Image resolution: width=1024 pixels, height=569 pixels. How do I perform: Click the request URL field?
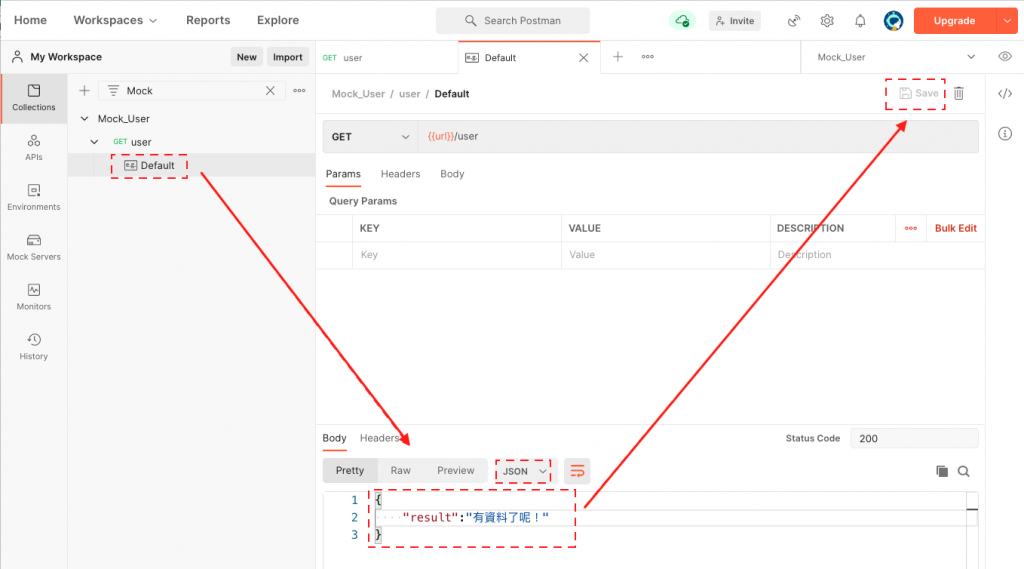698,137
